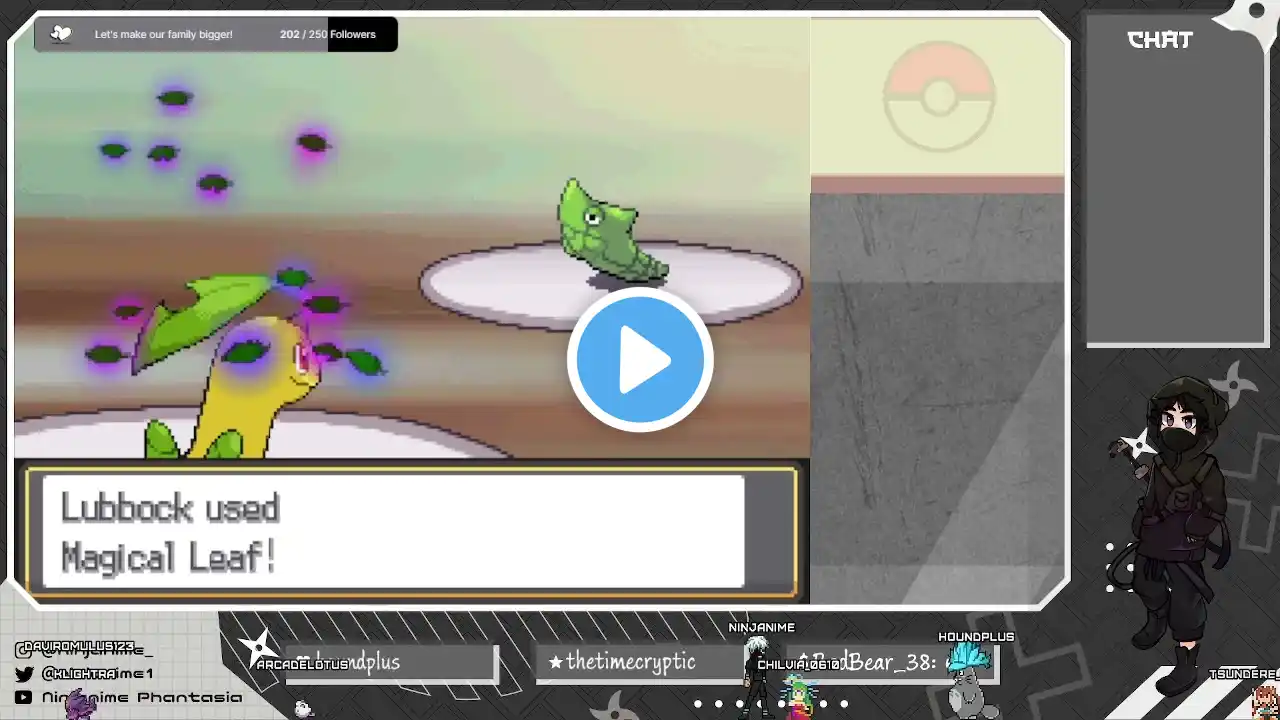This screenshot has width=1280, height=720.
Task: Click the YouTube icon beside Ninjanime Phantasia
Action: (x=24, y=697)
